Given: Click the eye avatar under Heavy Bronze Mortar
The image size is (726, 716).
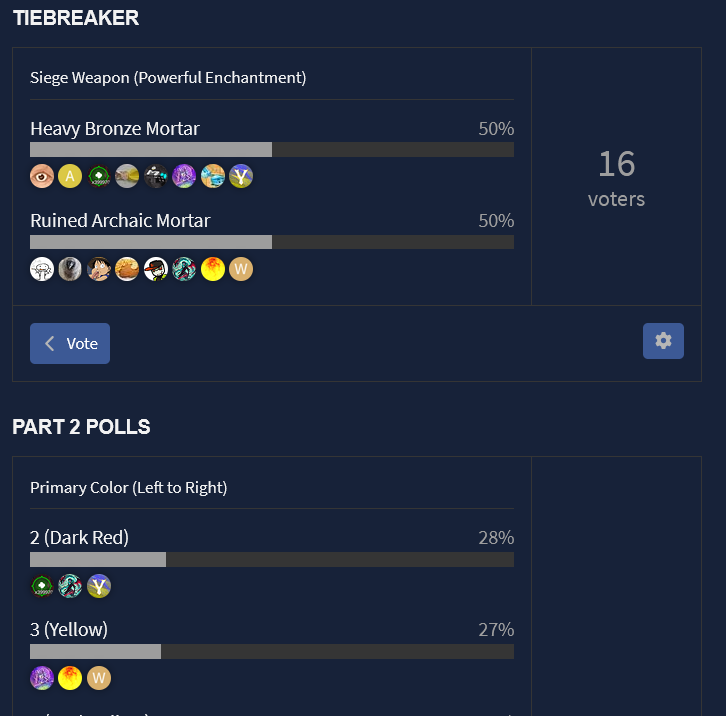Looking at the screenshot, I should 42,177.
